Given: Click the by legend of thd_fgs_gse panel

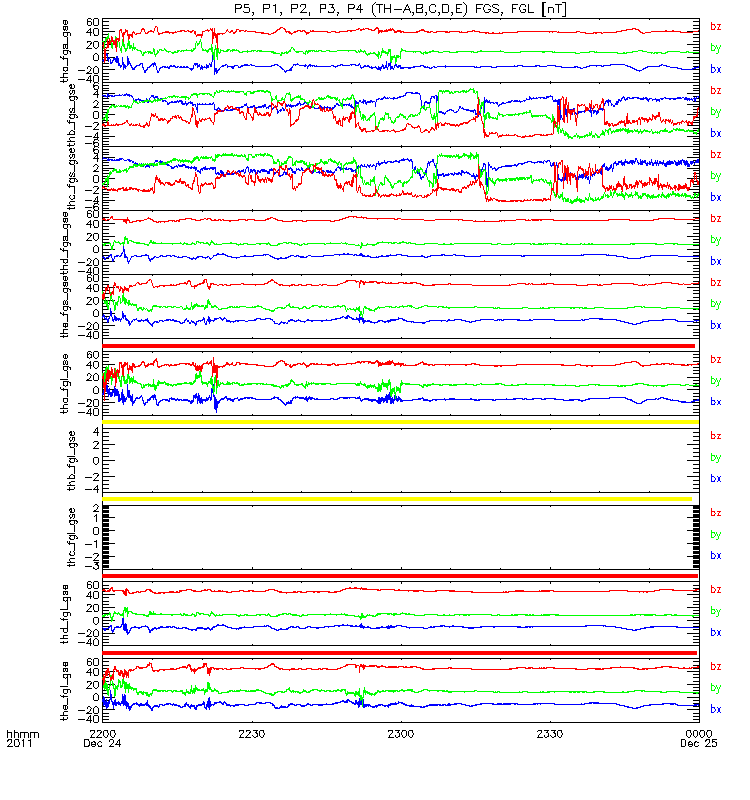Looking at the screenshot, I should point(716,240).
